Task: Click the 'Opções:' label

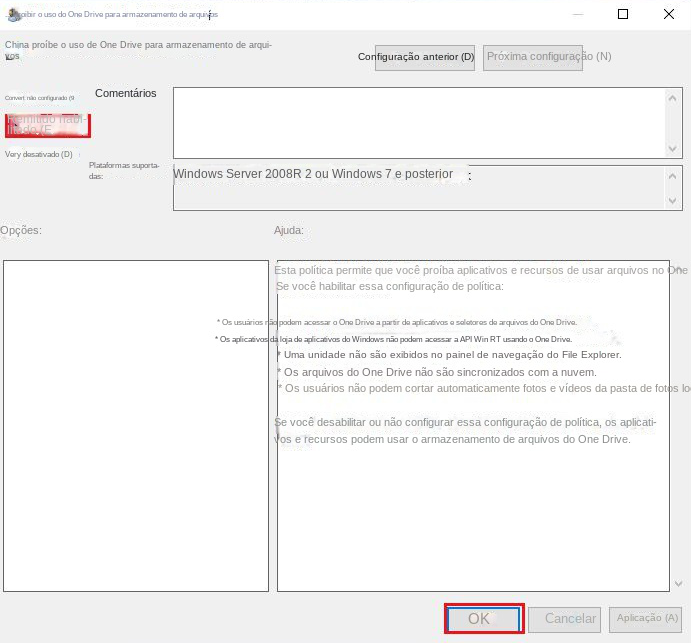Action: point(21,230)
